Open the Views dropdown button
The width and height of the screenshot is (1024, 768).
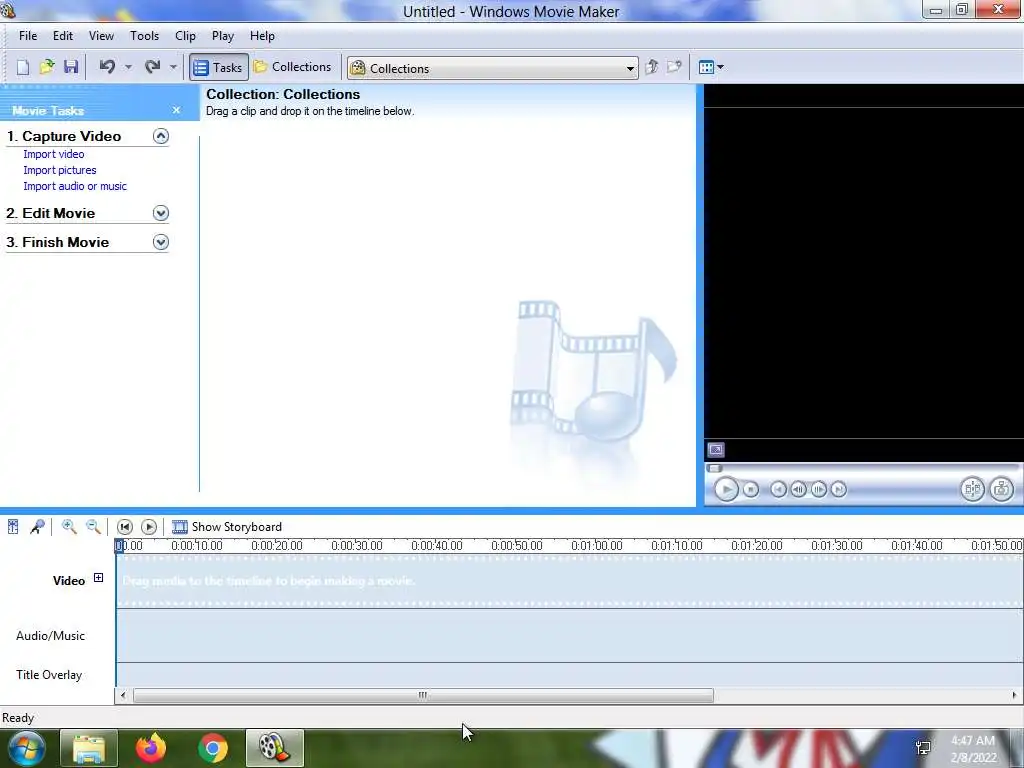[711, 67]
